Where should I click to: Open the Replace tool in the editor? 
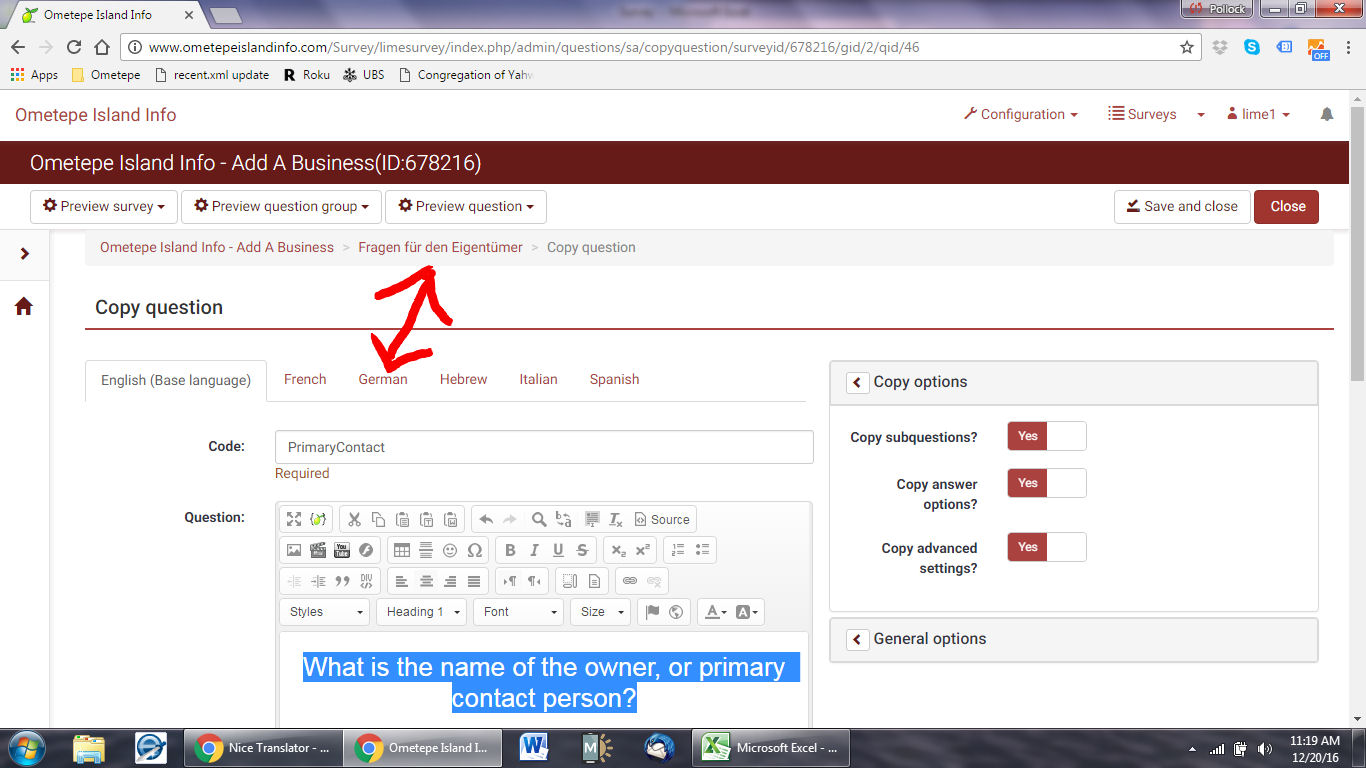click(x=564, y=519)
